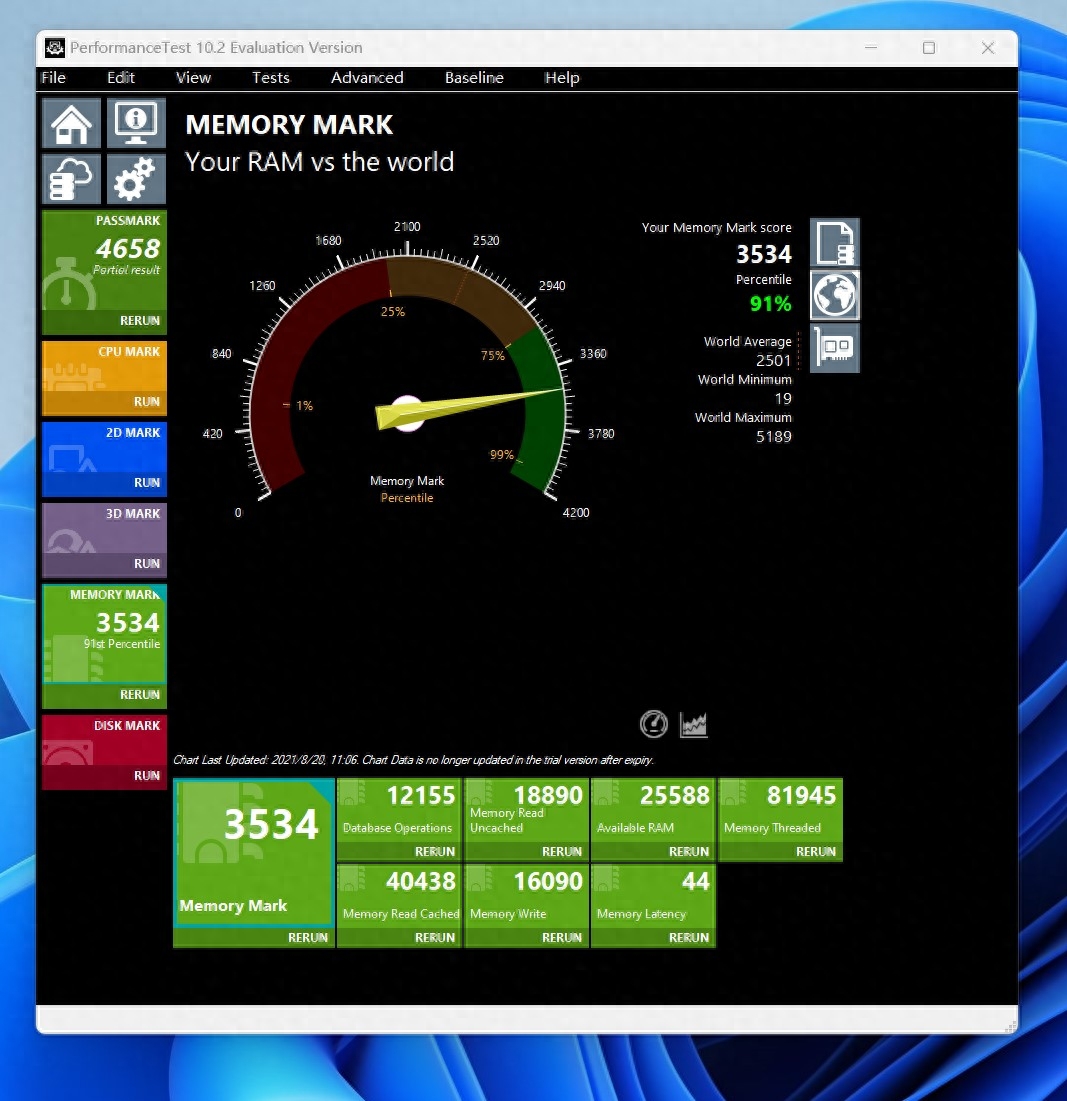The height and width of the screenshot is (1101, 1067).
Task: Select the Memory Threaded 81945 tile
Action: click(780, 810)
